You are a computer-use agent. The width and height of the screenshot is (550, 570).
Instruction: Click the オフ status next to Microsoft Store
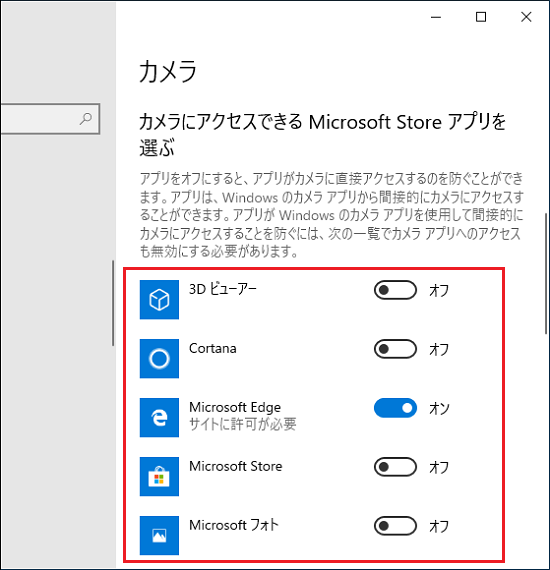pyautogui.click(x=439, y=467)
